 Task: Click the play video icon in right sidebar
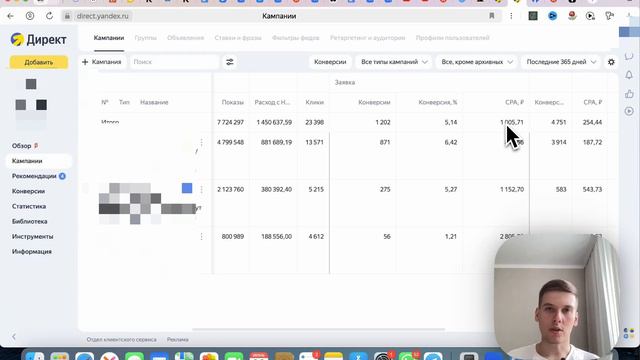629,111
